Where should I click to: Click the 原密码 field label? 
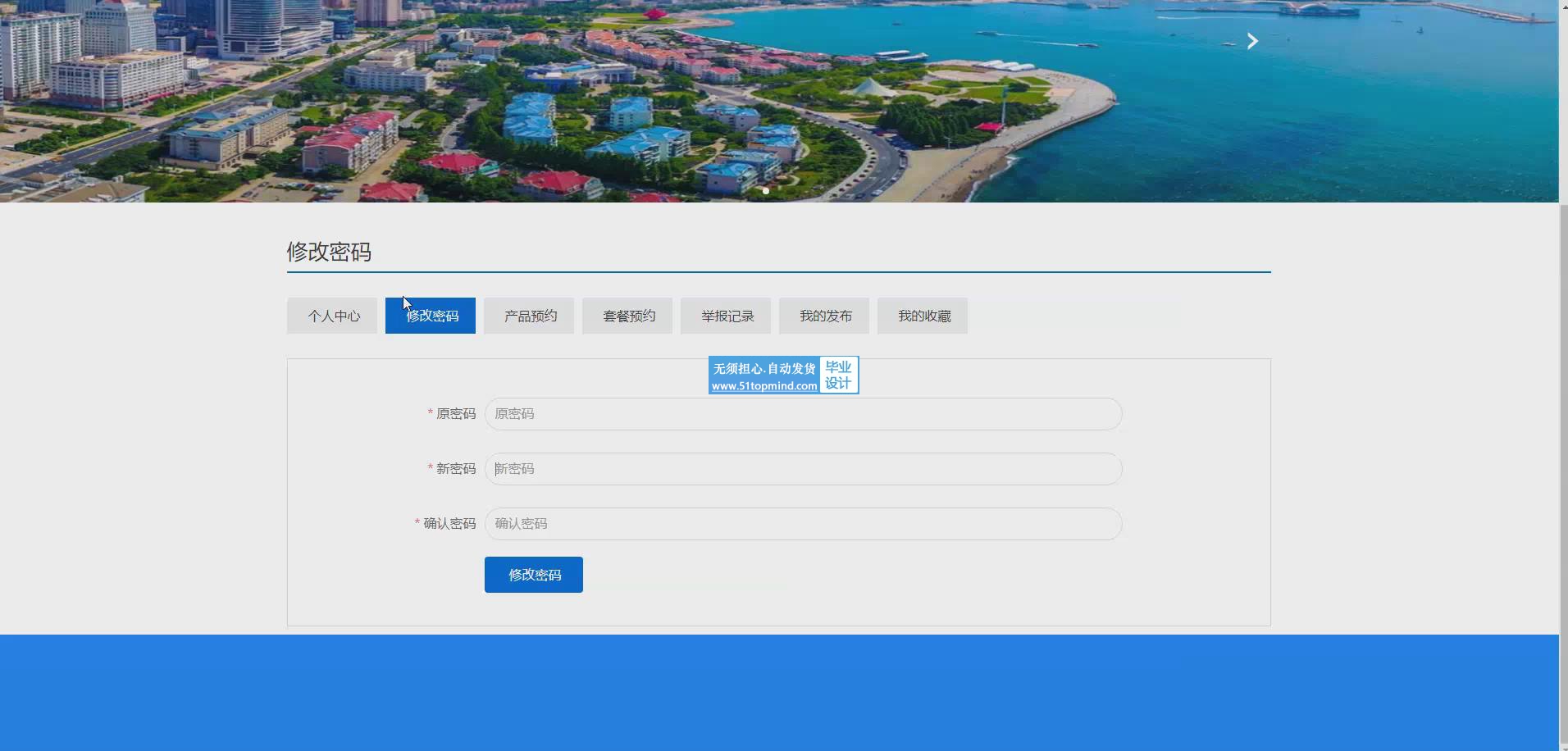tap(455, 414)
